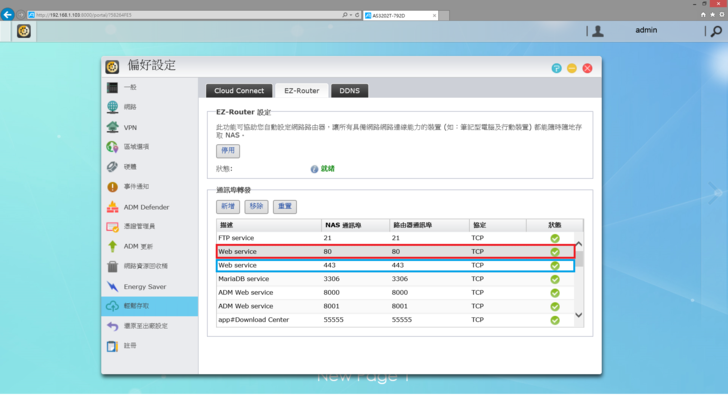The image size is (728, 403).
Task: Click the 新增 add button
Action: pyautogui.click(x=228, y=206)
